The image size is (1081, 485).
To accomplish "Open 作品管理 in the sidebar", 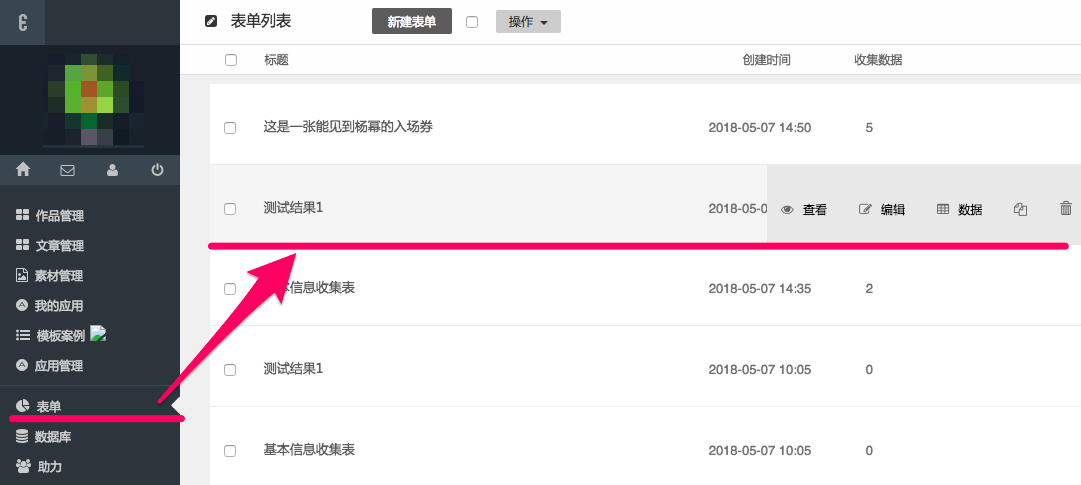I will (x=58, y=216).
